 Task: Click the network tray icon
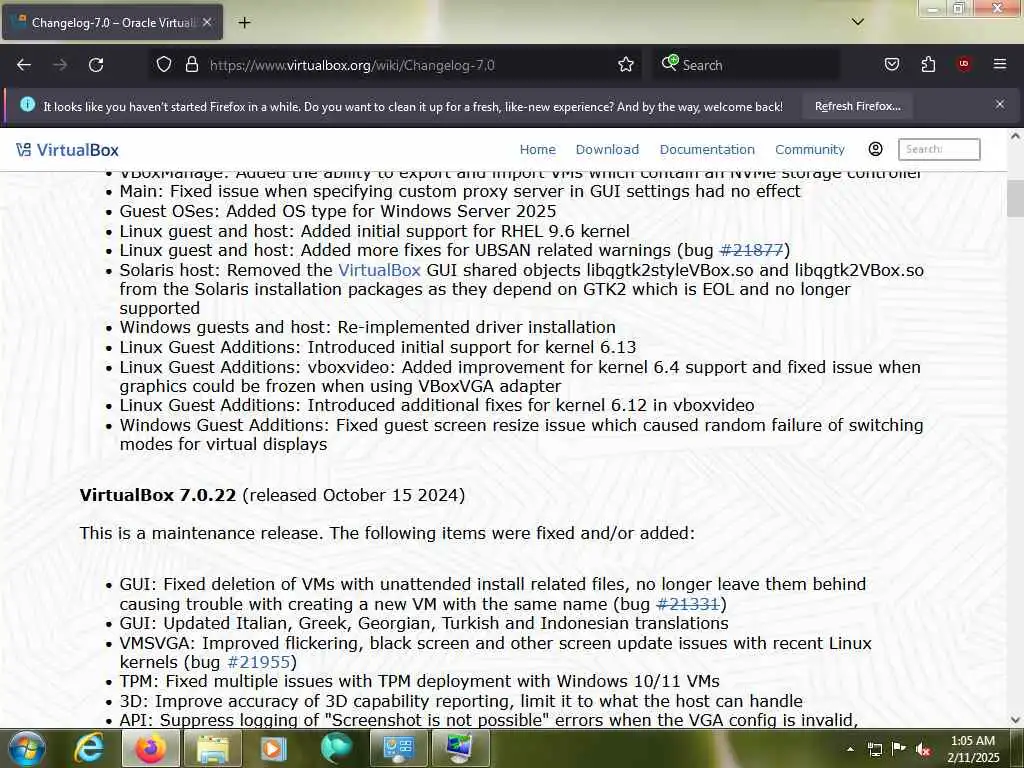(874, 749)
